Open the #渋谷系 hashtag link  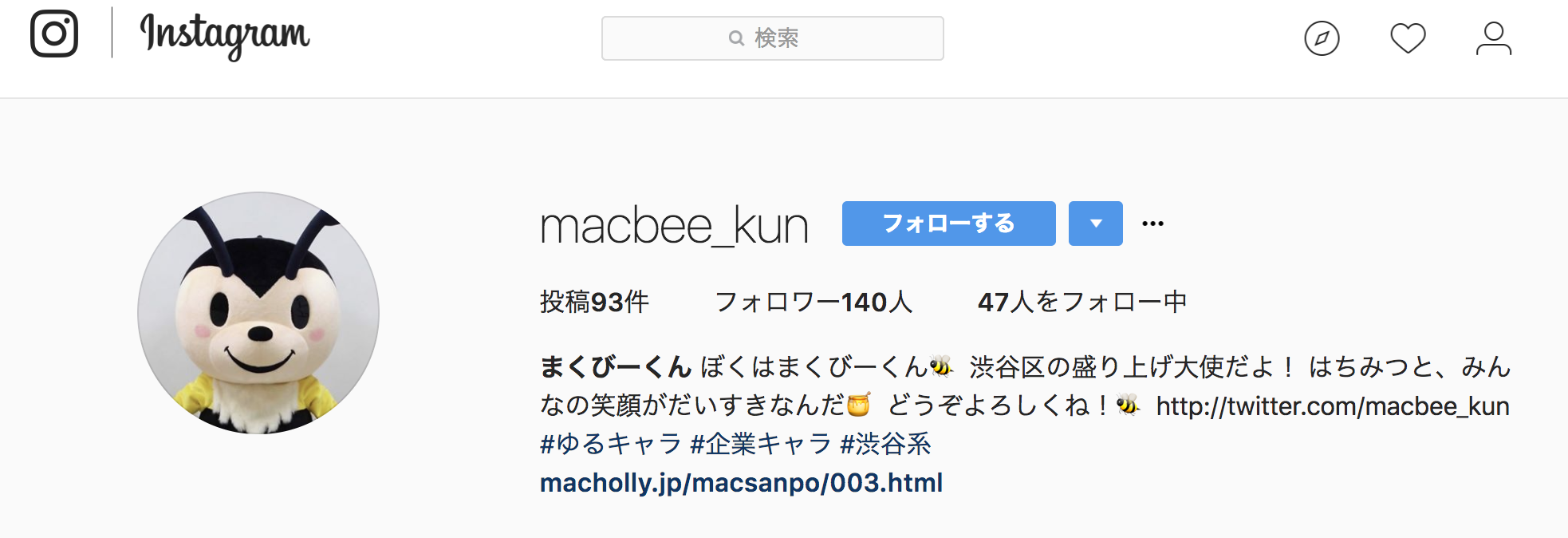point(886,444)
